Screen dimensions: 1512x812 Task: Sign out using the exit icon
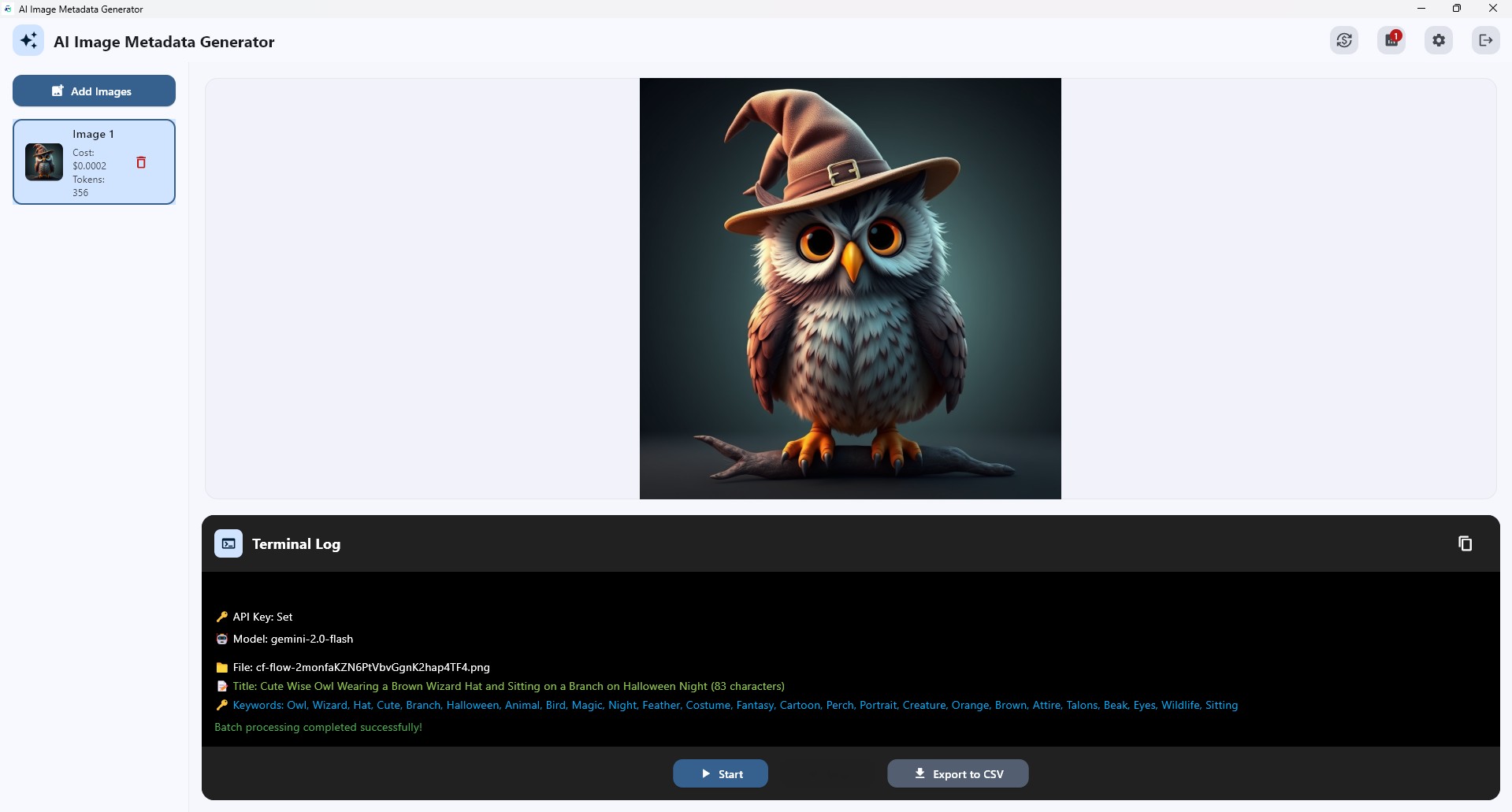click(x=1486, y=40)
